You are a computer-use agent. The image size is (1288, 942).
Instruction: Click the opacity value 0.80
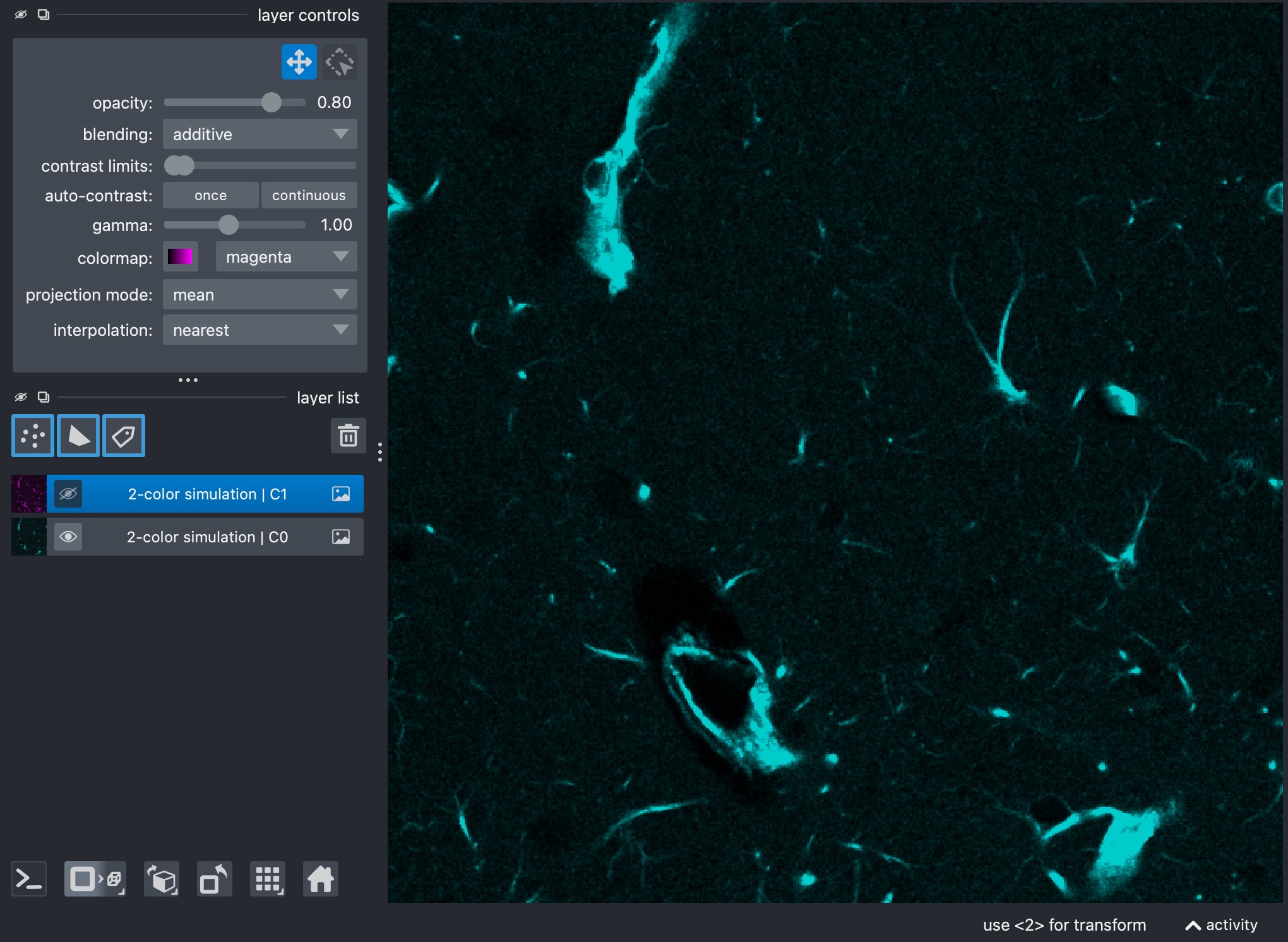(x=335, y=102)
